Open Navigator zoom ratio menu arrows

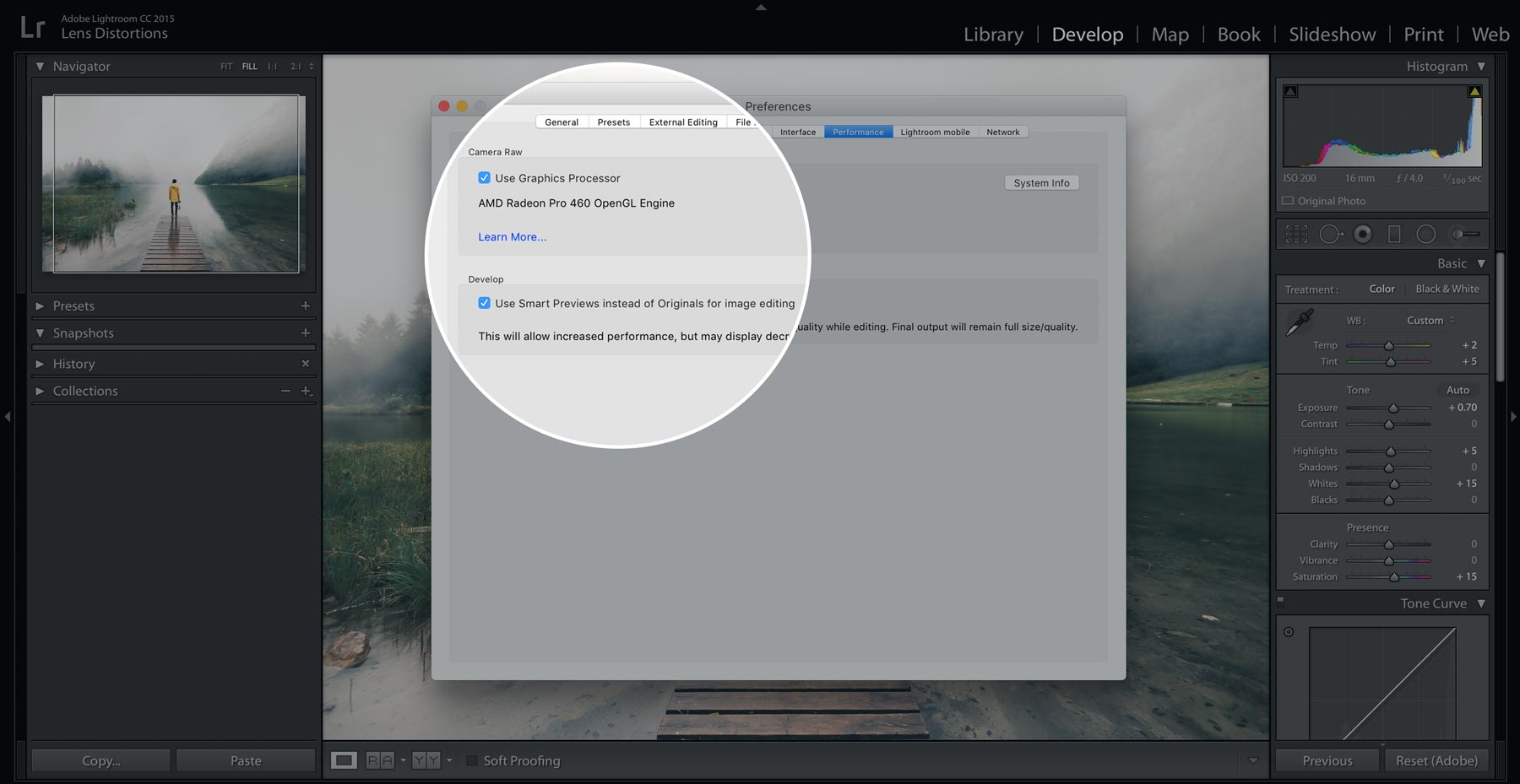(x=312, y=67)
